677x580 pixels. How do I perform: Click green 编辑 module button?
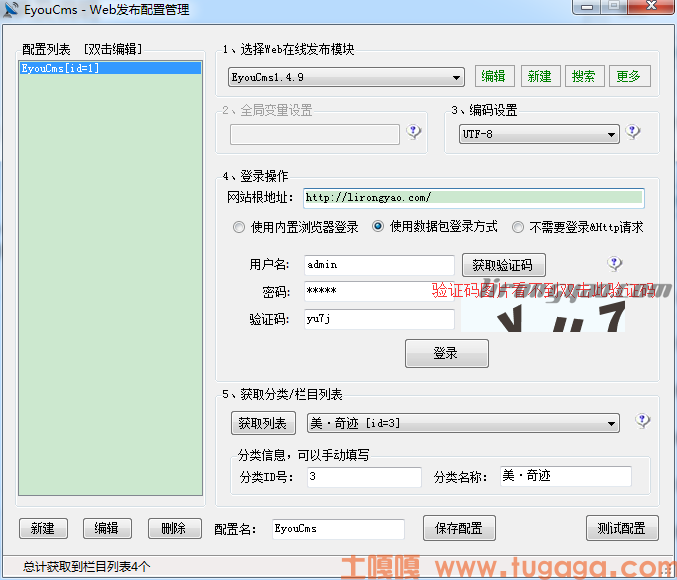tap(494, 76)
